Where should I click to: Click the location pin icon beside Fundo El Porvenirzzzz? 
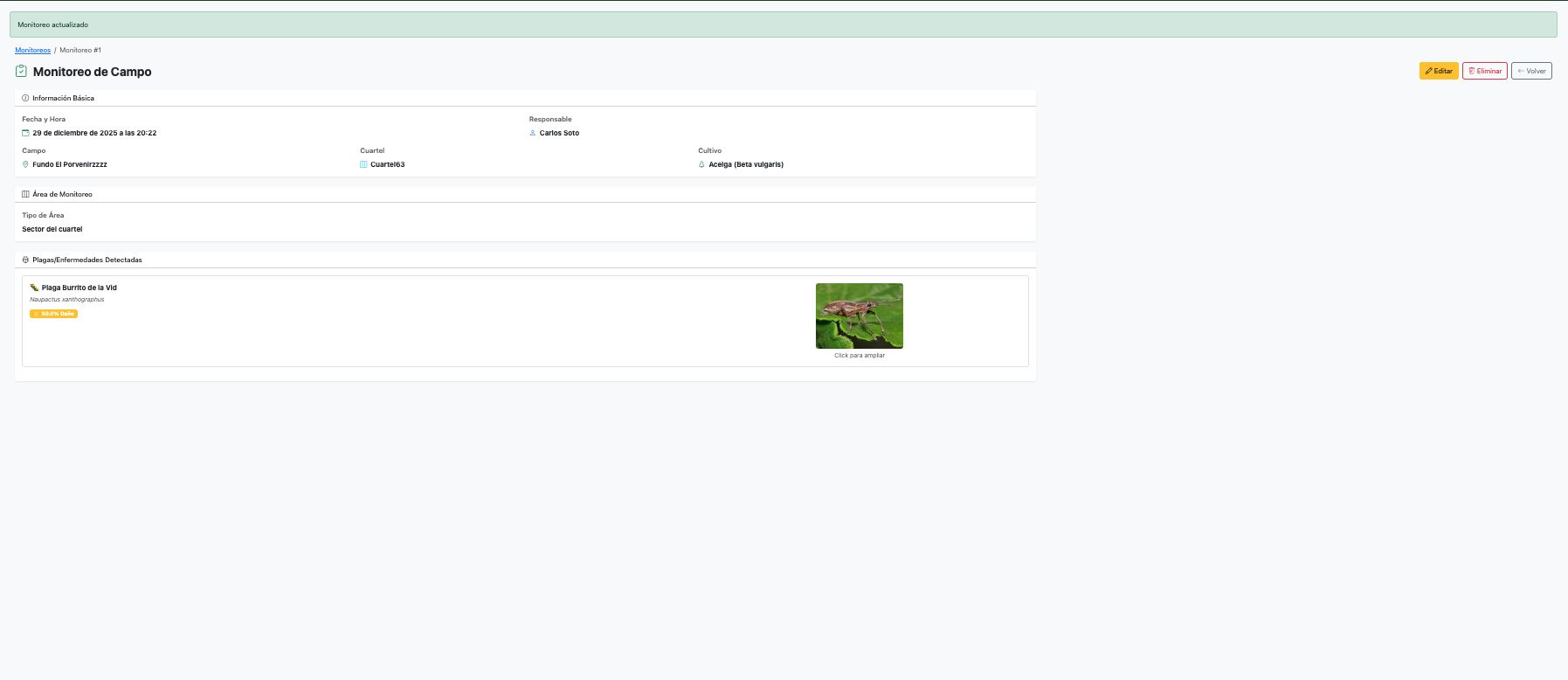coord(25,164)
